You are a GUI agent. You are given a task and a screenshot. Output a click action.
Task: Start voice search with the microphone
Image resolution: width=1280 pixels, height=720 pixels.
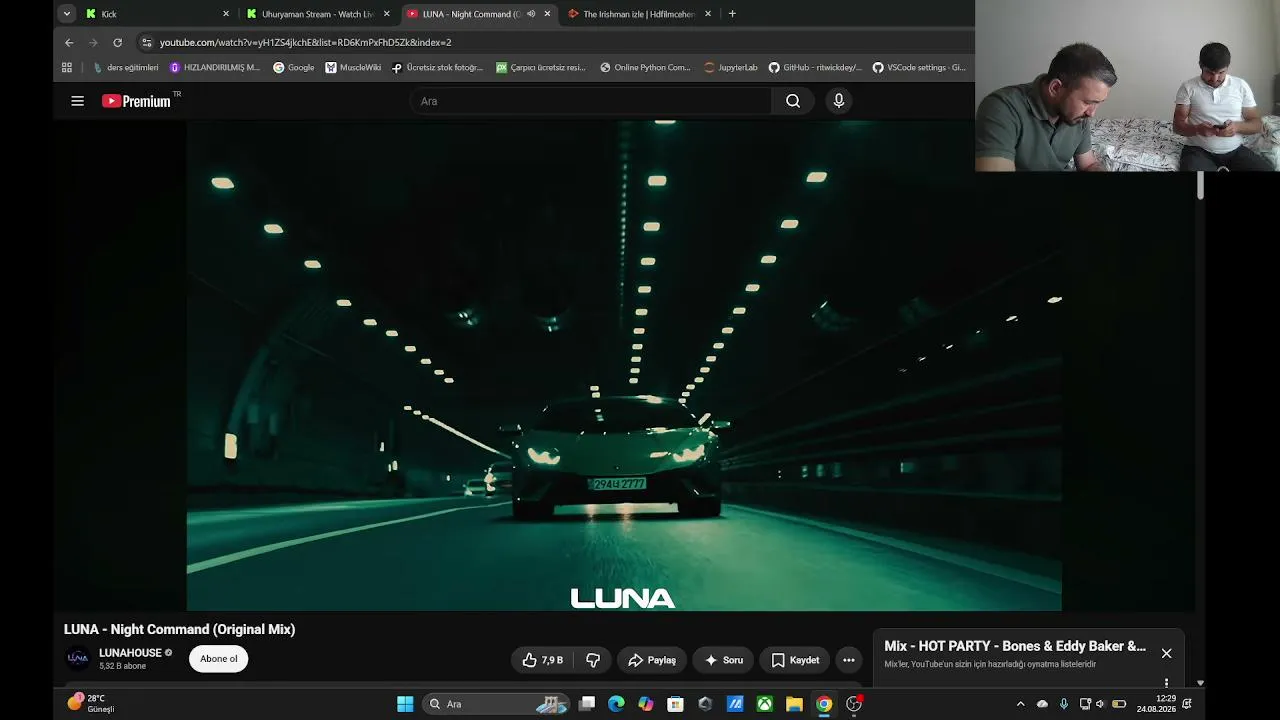tap(839, 101)
